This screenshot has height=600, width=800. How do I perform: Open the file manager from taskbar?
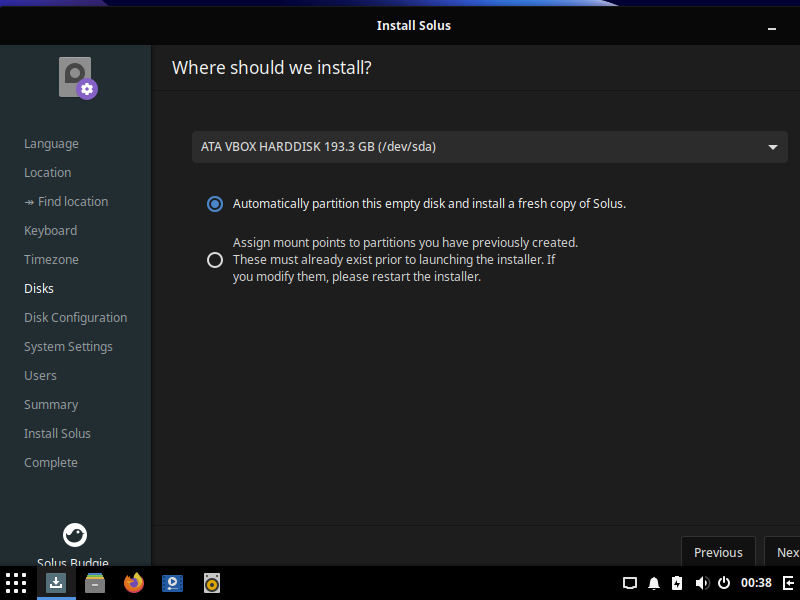(x=95, y=583)
